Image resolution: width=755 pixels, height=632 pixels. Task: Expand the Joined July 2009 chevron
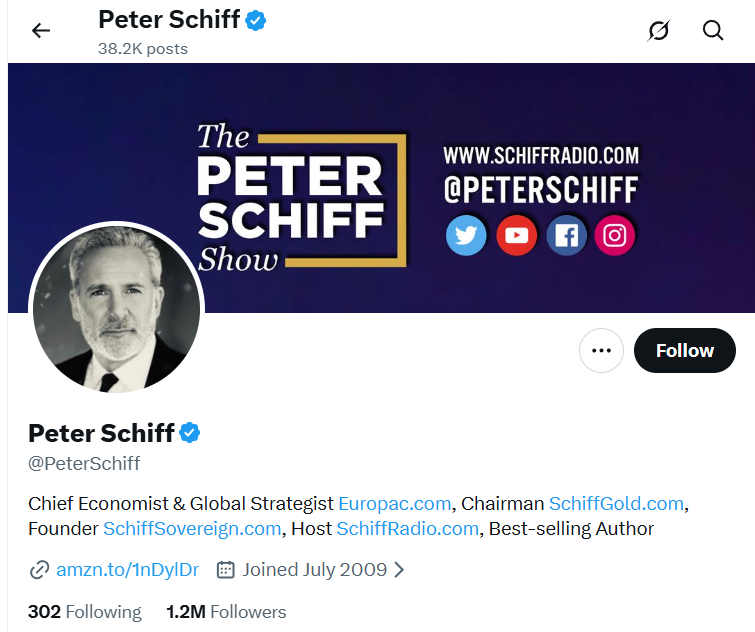[399, 570]
